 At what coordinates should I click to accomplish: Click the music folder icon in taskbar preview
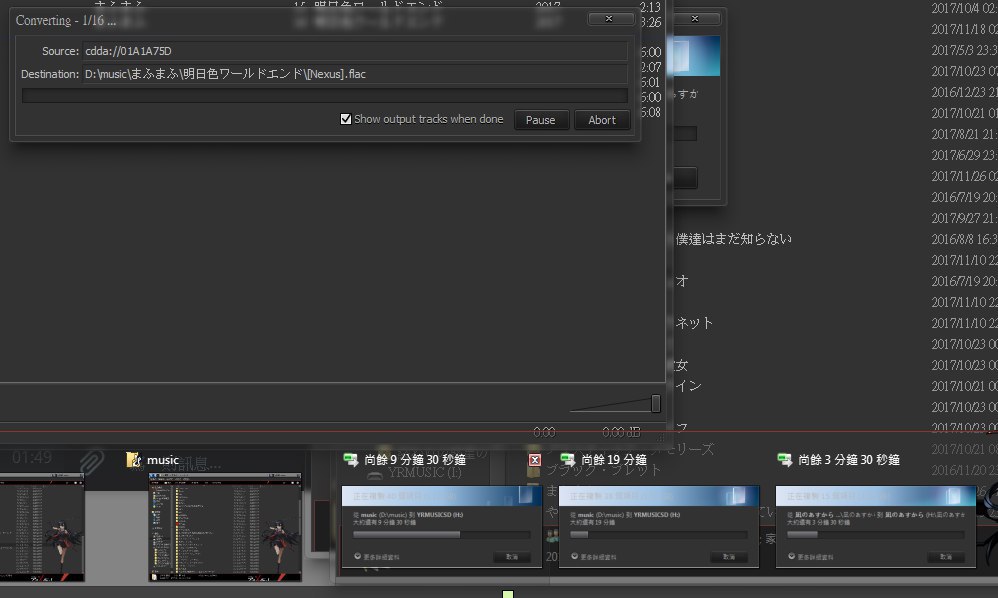coord(134,459)
